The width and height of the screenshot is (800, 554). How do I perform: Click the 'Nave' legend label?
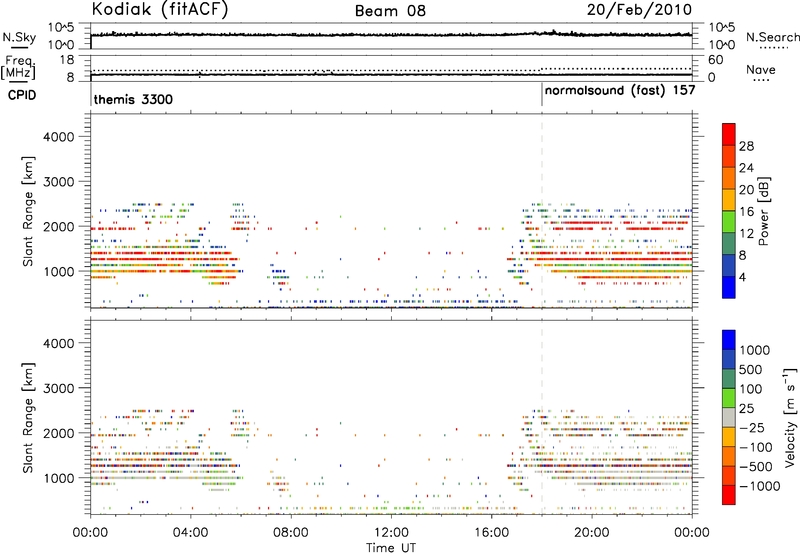[760, 69]
